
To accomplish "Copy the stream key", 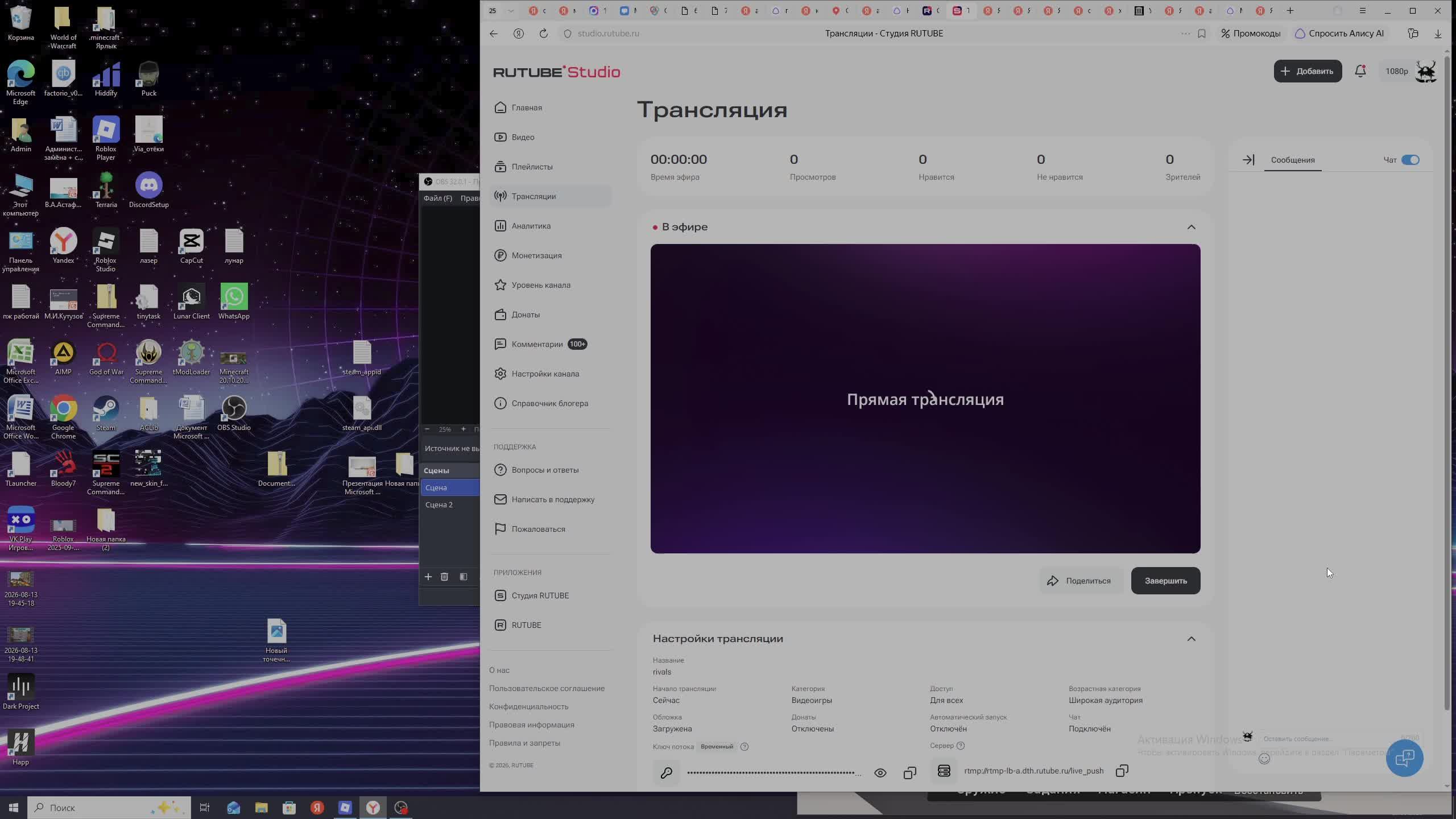I will click(910, 772).
